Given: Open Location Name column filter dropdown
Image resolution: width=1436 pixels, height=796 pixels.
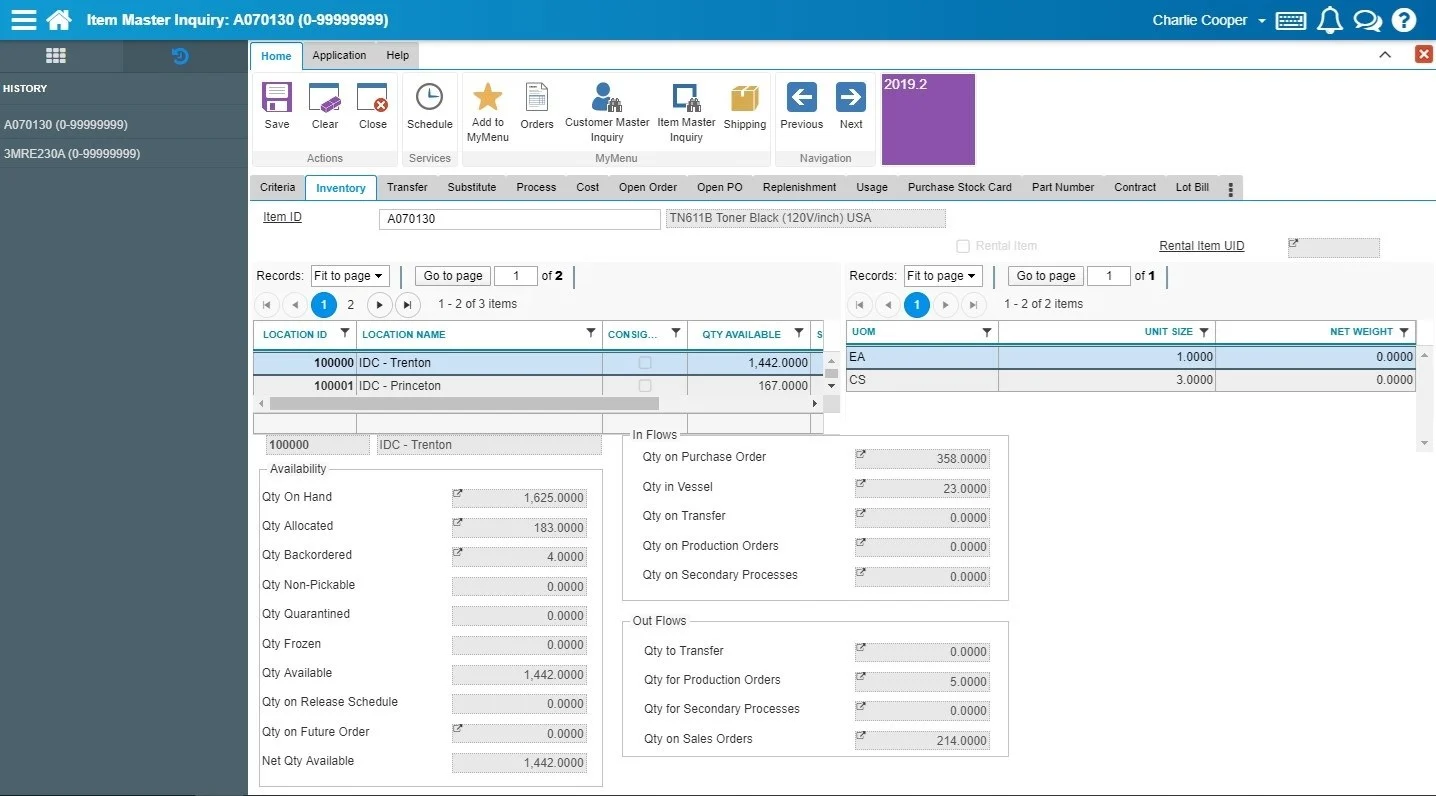Looking at the screenshot, I should coord(591,333).
